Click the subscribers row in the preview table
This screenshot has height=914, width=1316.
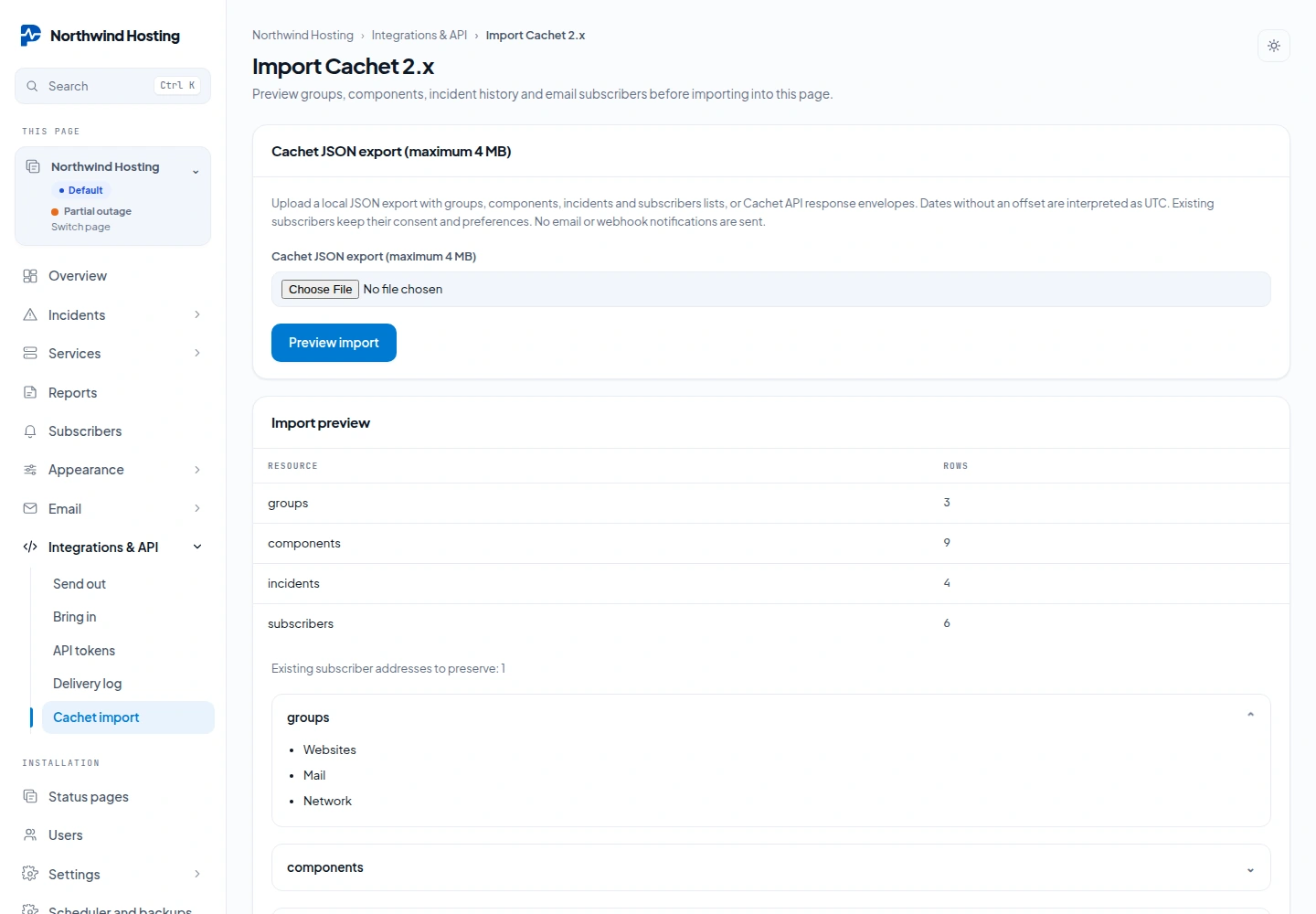pos(771,624)
